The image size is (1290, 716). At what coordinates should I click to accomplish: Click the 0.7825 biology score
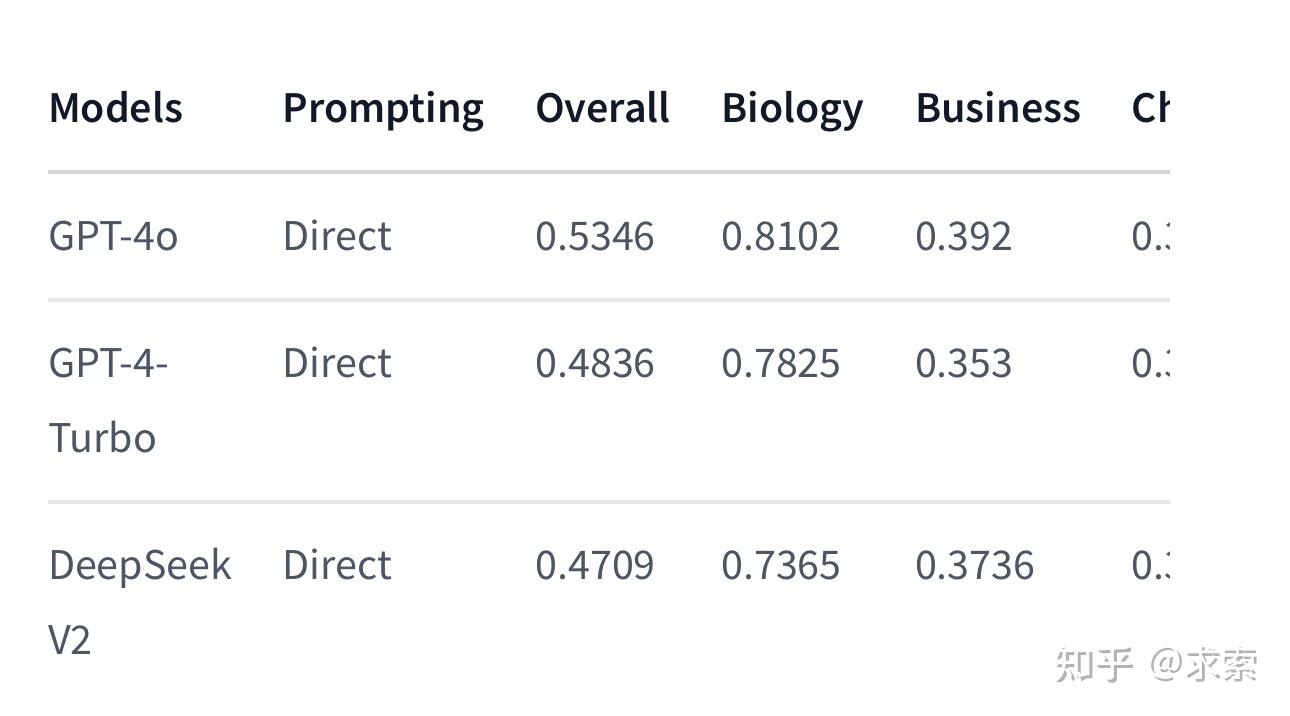(x=780, y=363)
